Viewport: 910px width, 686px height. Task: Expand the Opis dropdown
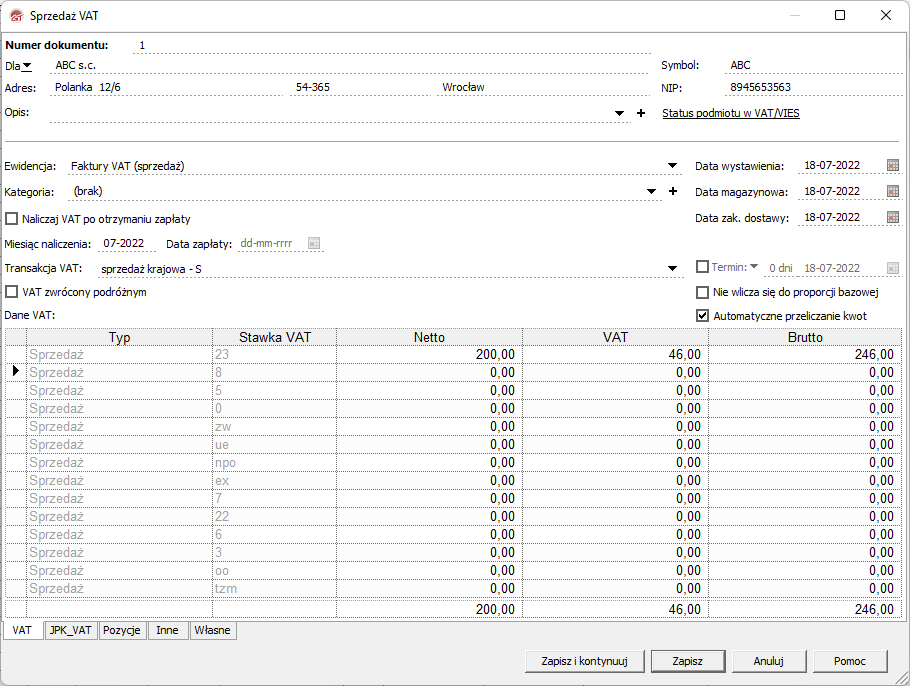pyautogui.click(x=619, y=113)
